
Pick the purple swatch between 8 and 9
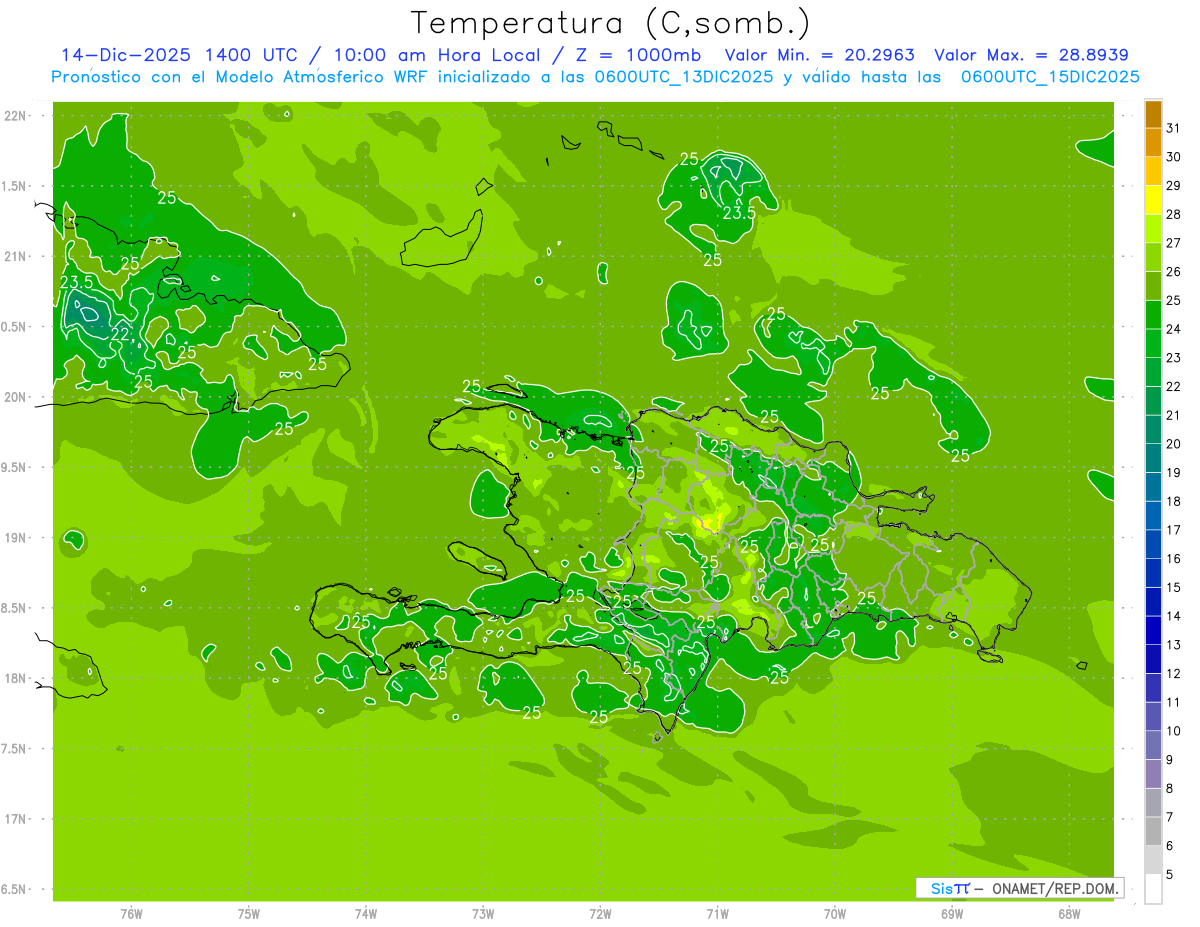(x=1153, y=775)
